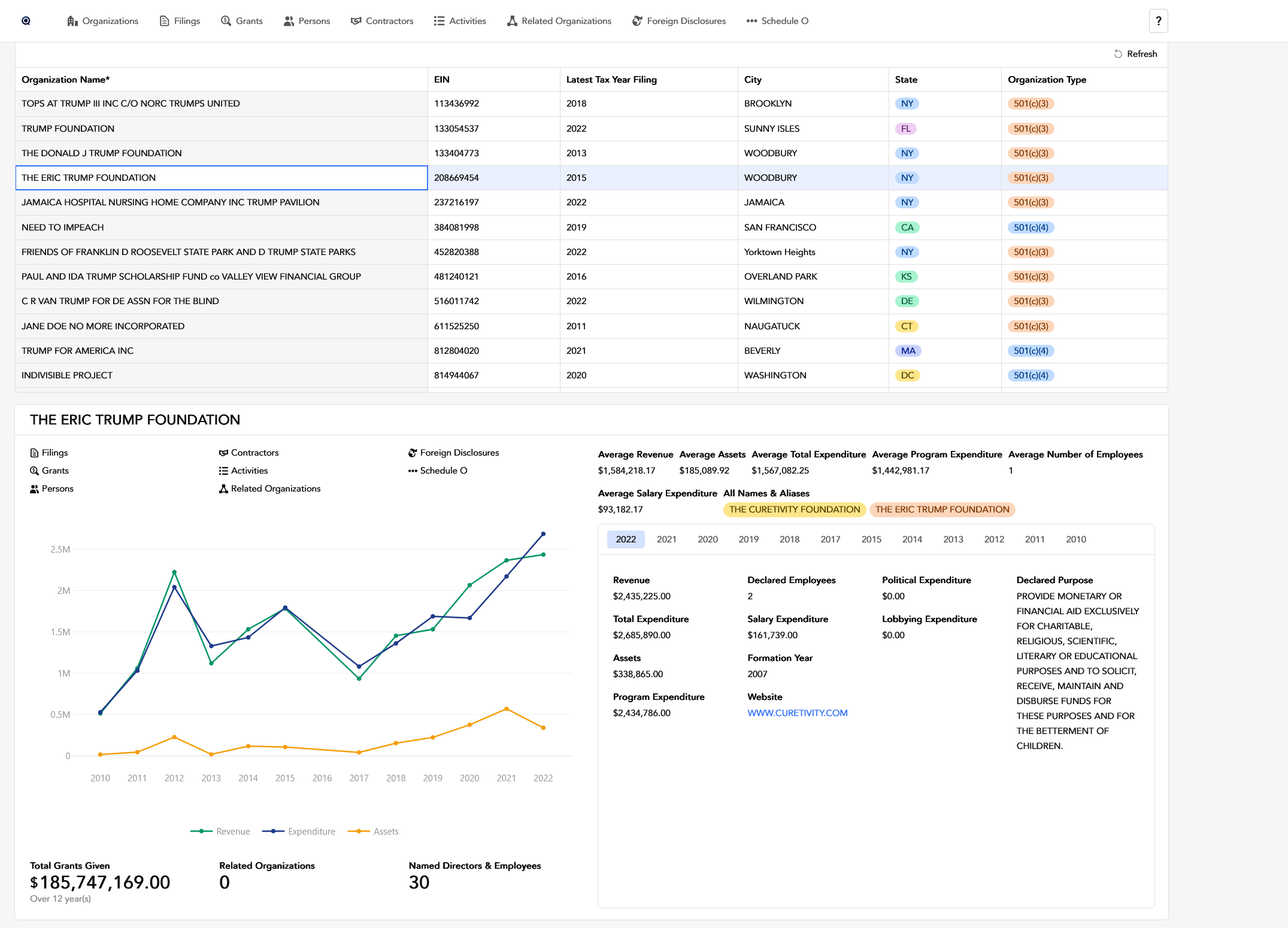This screenshot has height=928, width=1288.
Task: Open the WWW.CURETIVITY.COM website link
Action: [797, 713]
